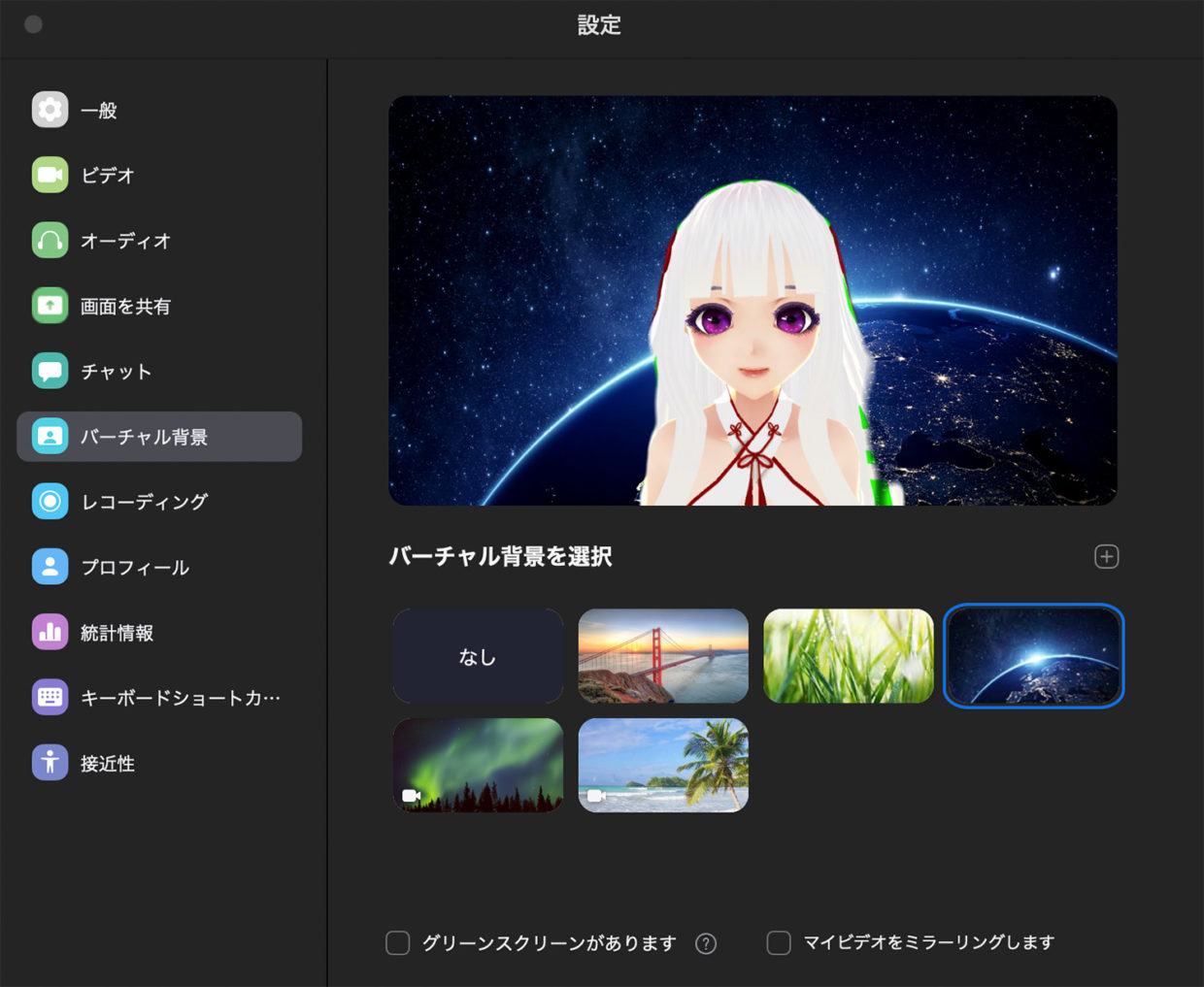Click the 設定 window title
The height and width of the screenshot is (987, 1204).
click(599, 25)
